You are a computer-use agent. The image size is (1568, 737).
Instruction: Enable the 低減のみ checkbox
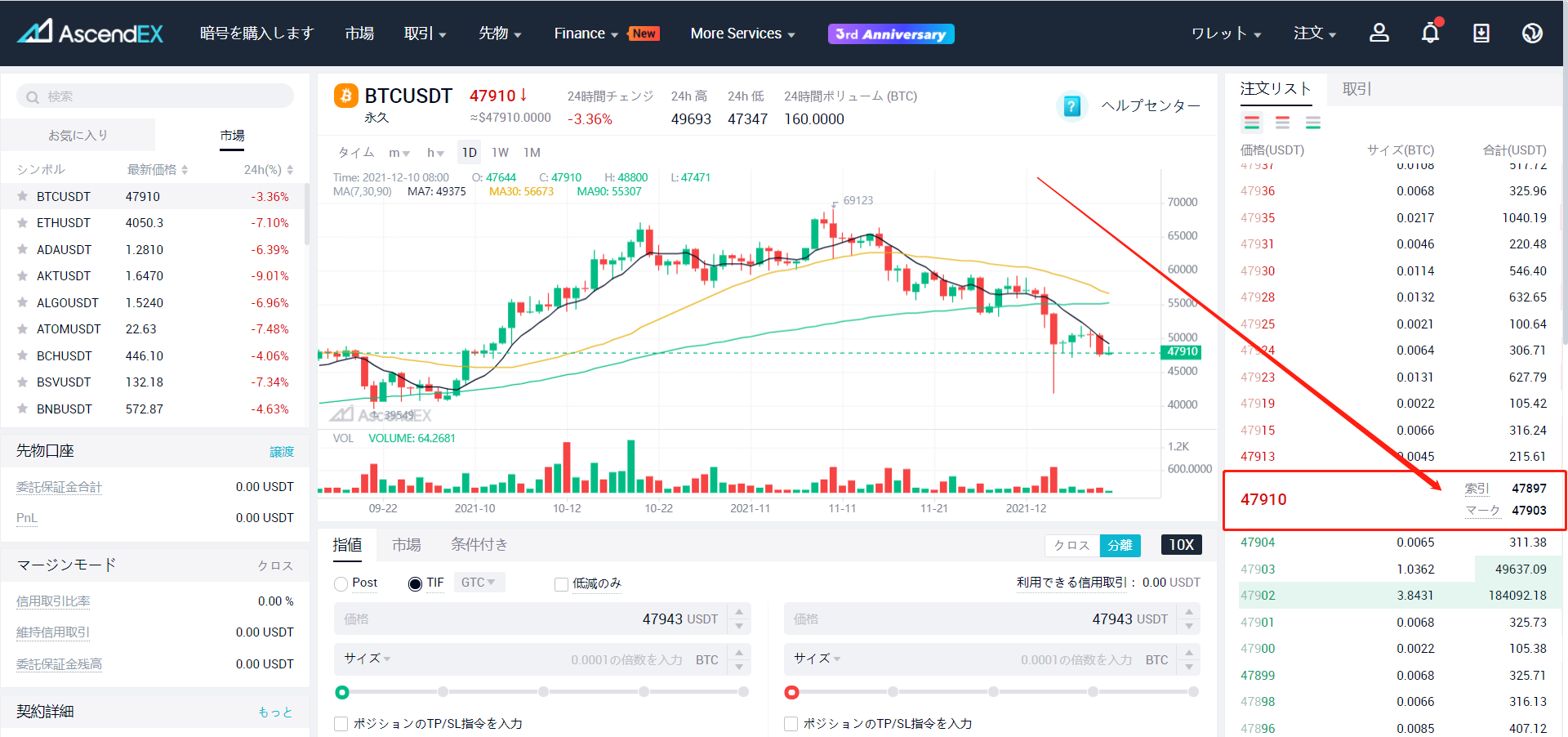tap(561, 584)
